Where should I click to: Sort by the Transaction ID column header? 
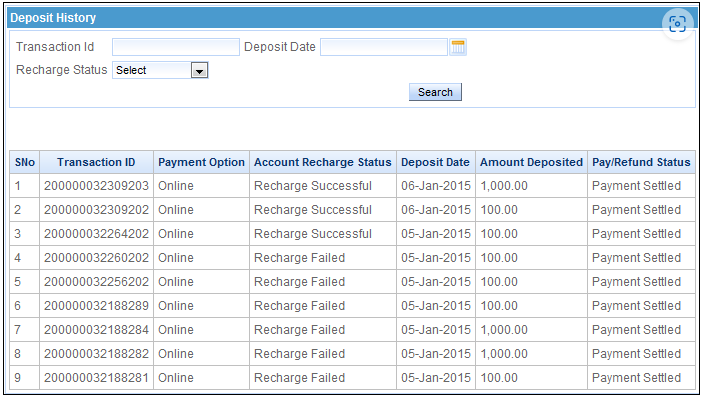pos(96,162)
